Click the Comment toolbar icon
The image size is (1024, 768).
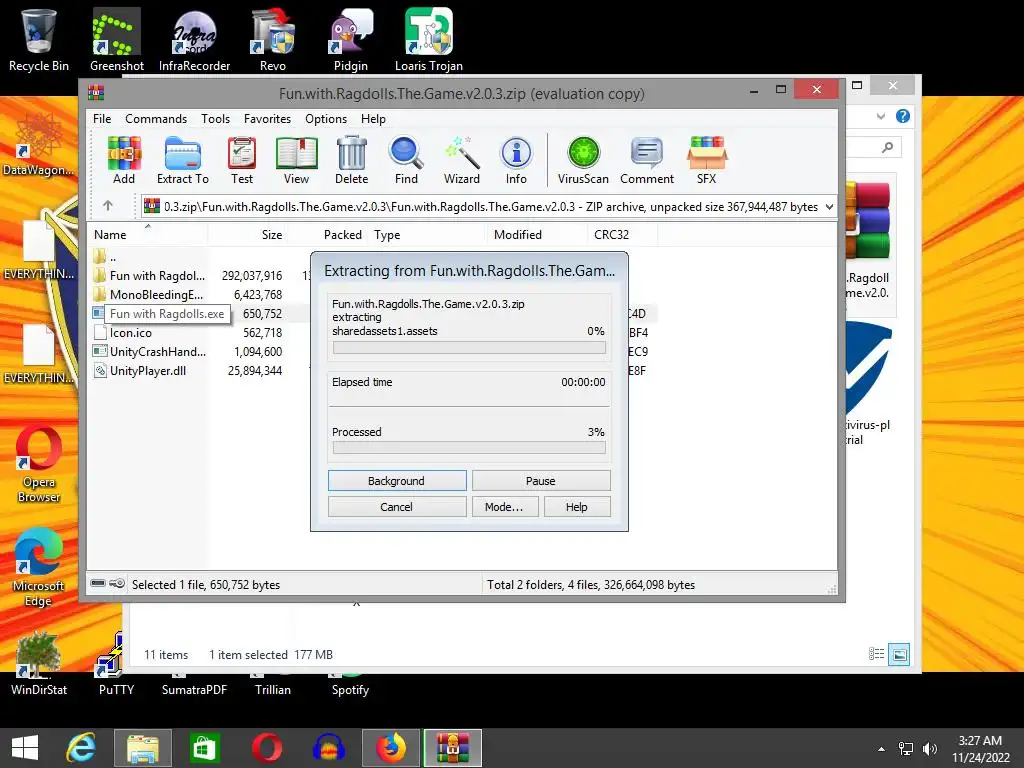pyautogui.click(x=647, y=161)
